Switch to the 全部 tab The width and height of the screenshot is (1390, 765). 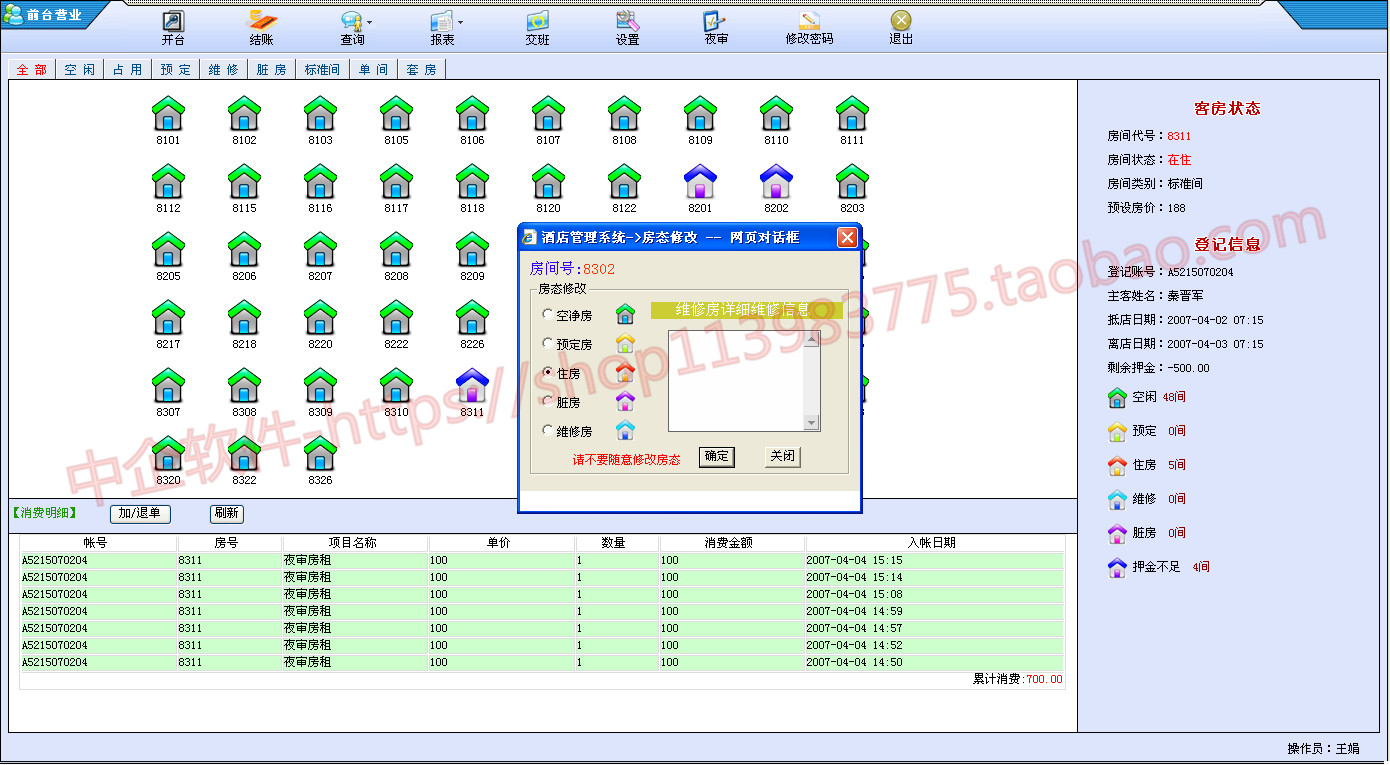tap(32, 69)
